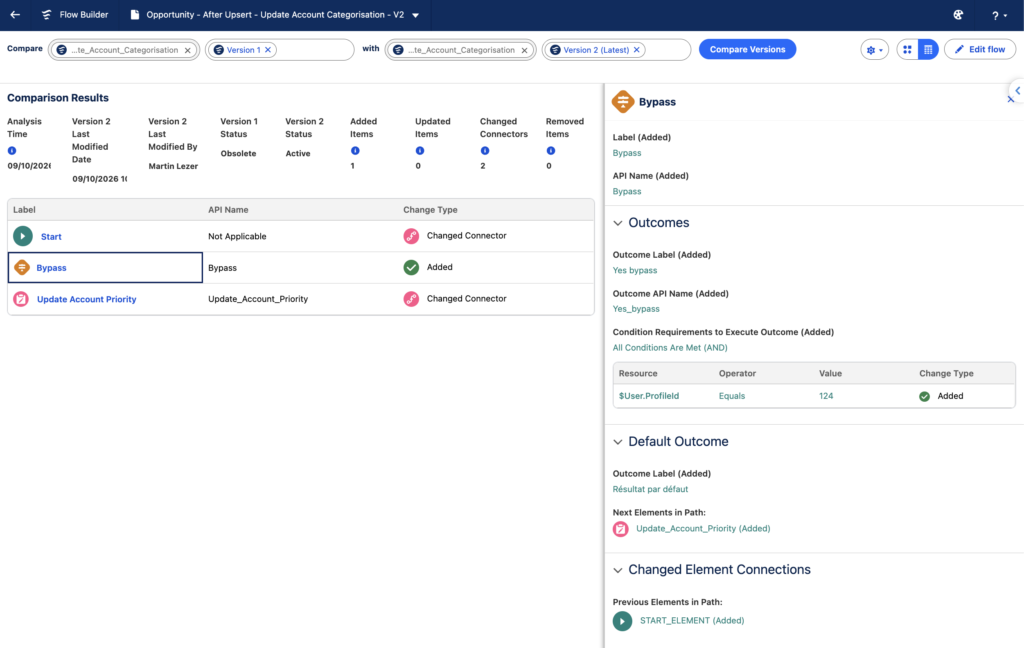Click the pencil icon on Edit flow
Image resolution: width=1024 pixels, height=648 pixels.
[x=959, y=50]
